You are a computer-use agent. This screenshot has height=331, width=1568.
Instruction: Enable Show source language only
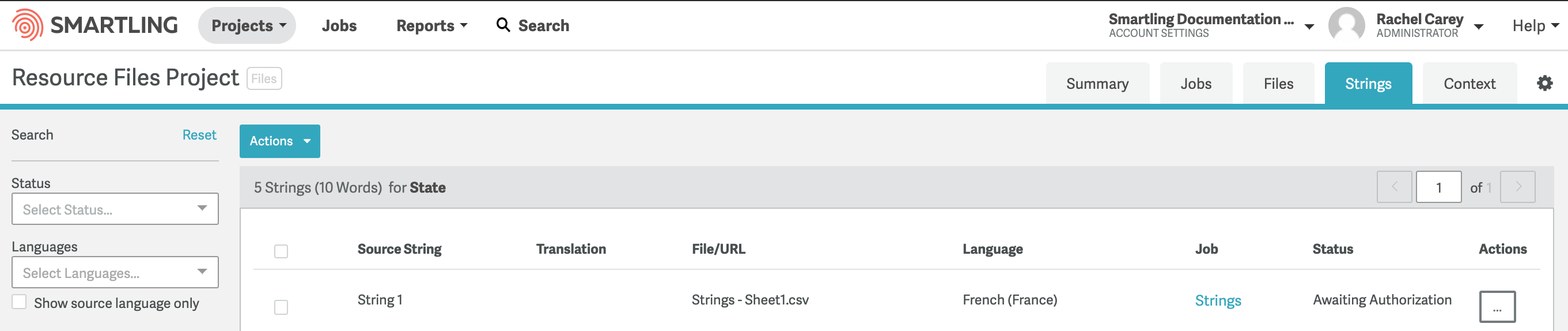click(x=20, y=302)
